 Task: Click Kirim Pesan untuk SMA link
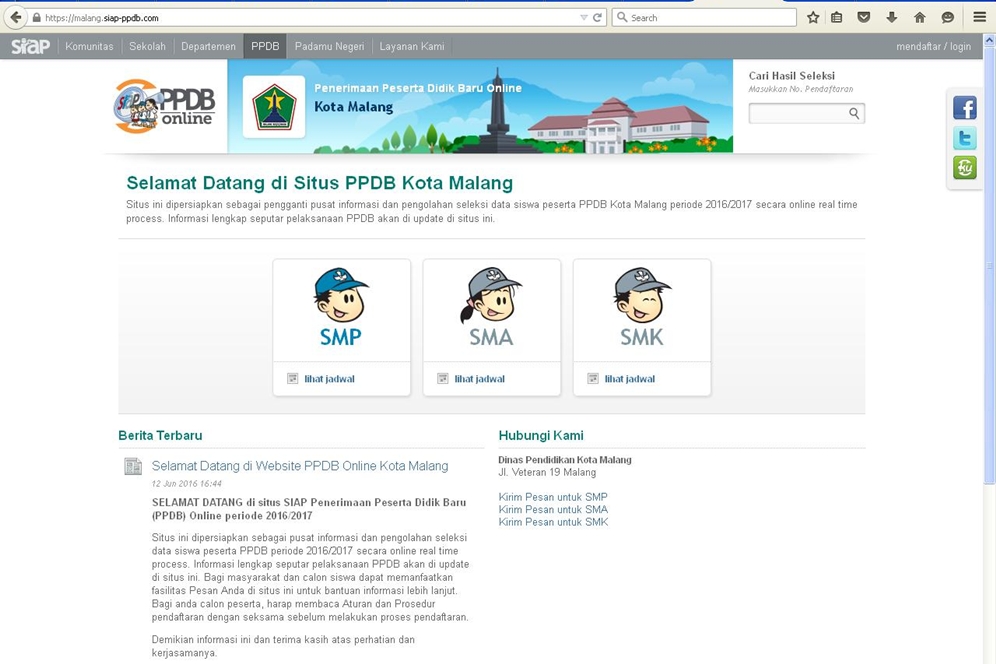point(553,510)
